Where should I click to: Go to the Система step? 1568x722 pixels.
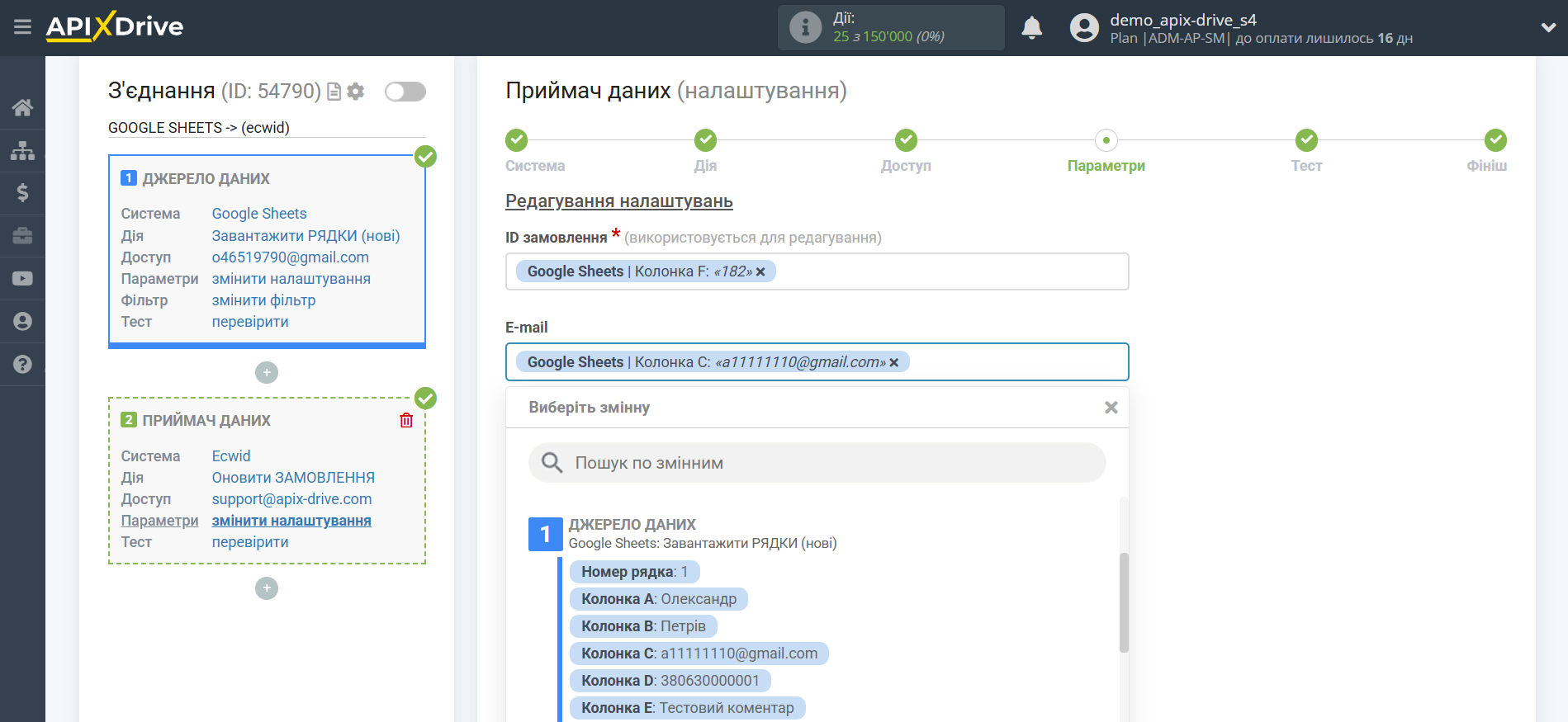pyautogui.click(x=517, y=140)
